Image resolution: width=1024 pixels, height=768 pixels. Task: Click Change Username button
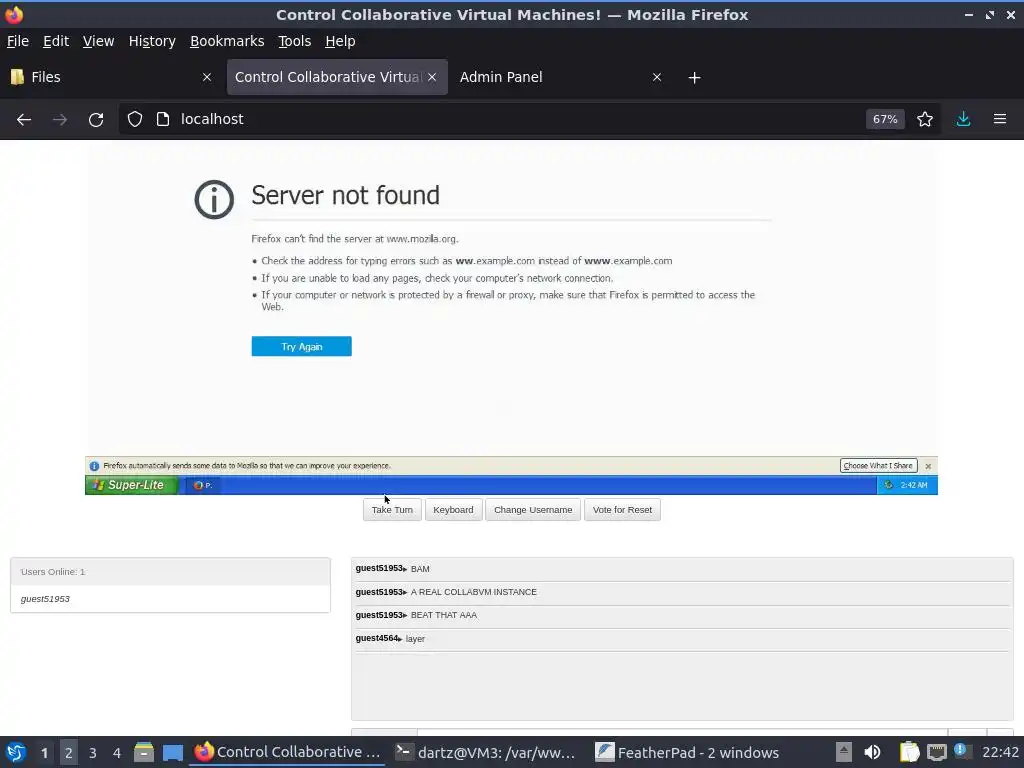tap(533, 510)
